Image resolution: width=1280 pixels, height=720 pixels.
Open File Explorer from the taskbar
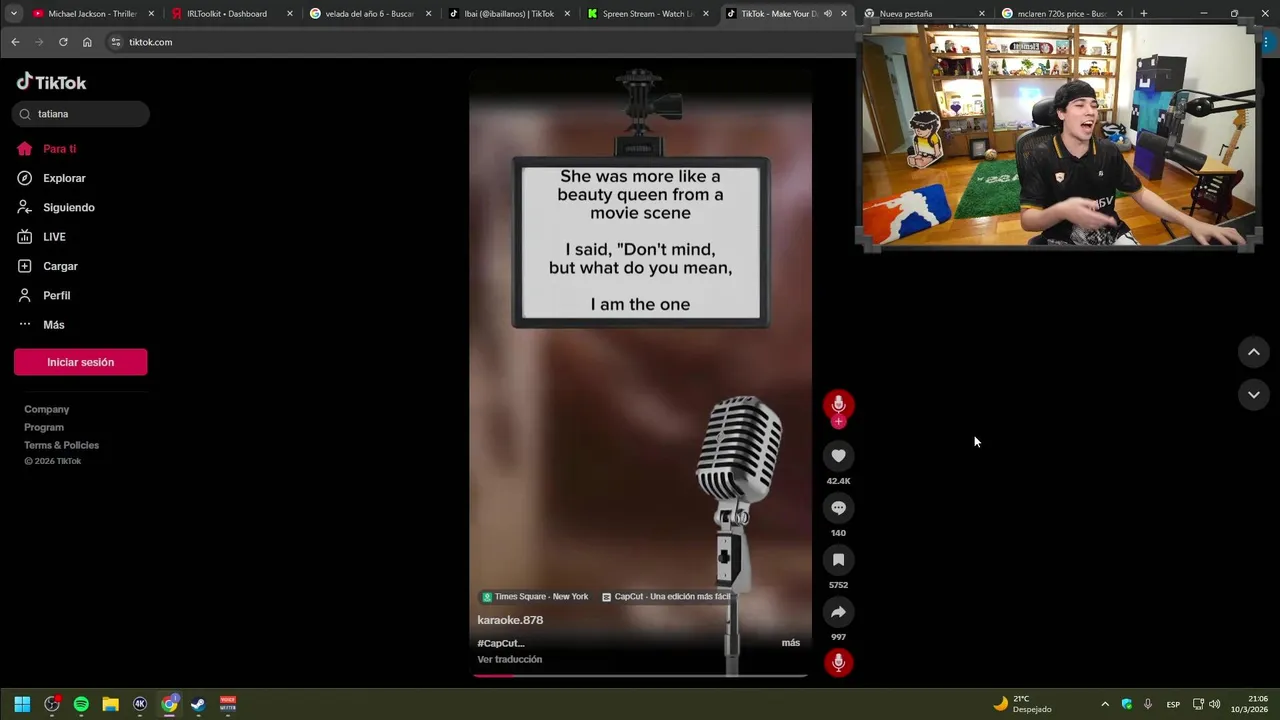click(110, 704)
